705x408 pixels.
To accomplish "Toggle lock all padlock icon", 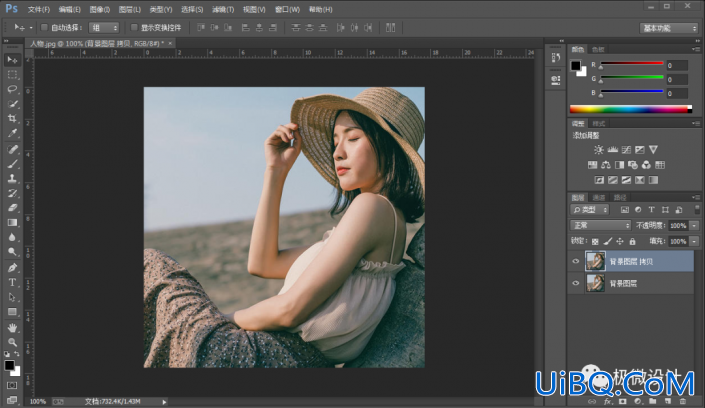I will pos(632,242).
